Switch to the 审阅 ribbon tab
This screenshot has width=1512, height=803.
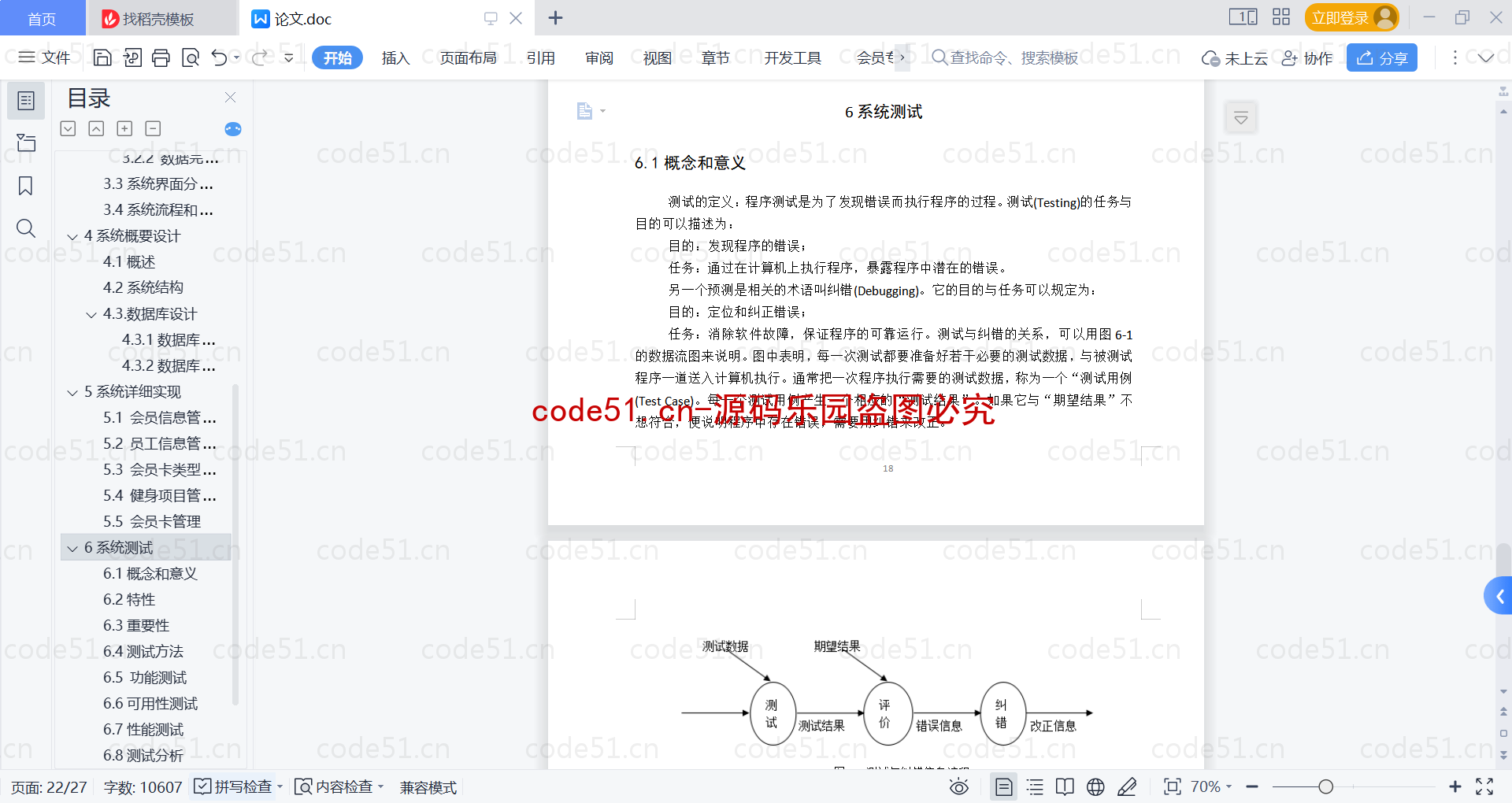click(x=599, y=57)
